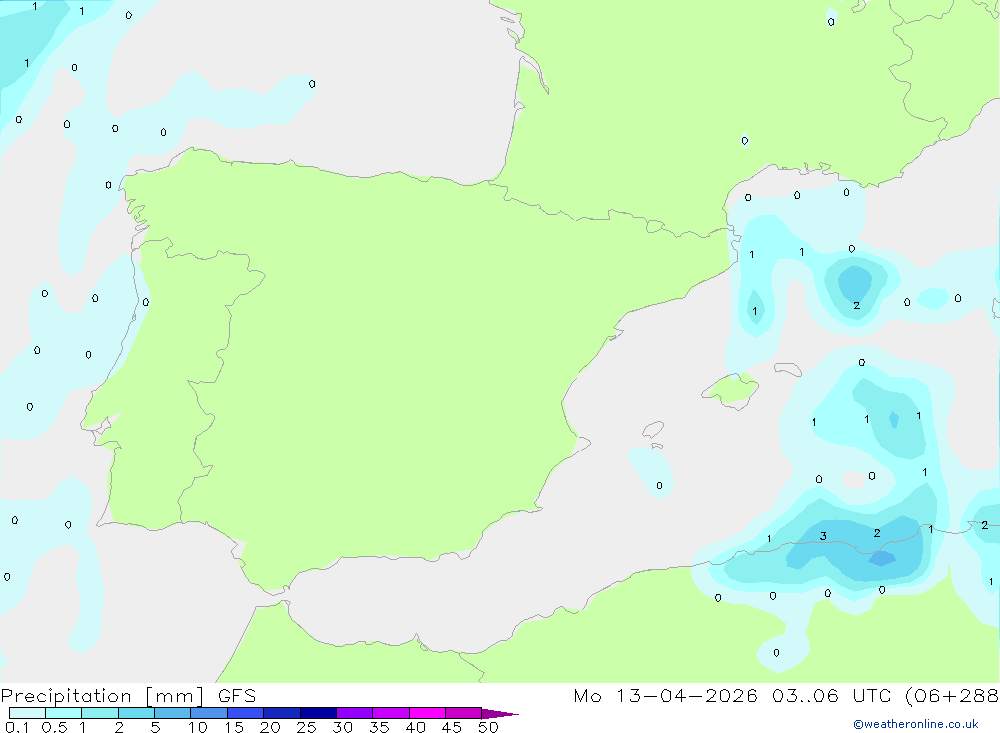Click the over-50 arrow tip of legend

pyautogui.click(x=500, y=713)
